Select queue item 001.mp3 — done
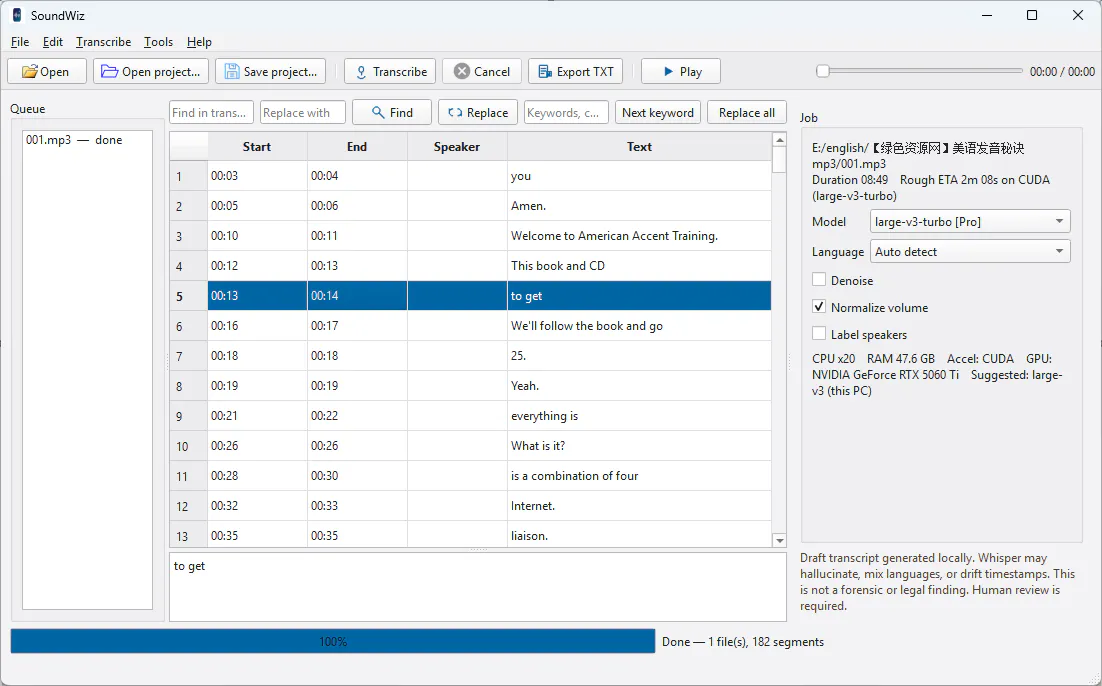 point(87,140)
